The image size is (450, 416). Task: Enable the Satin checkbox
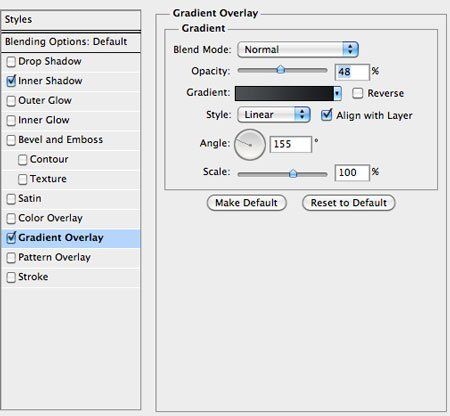11,199
